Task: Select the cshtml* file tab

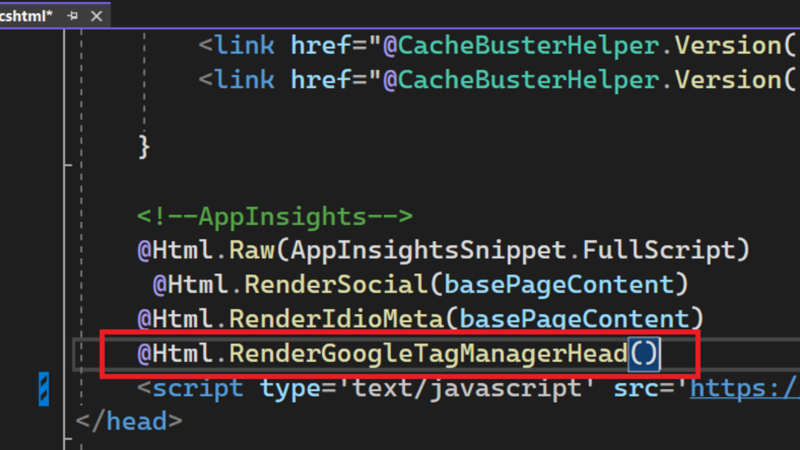Action: point(28,14)
